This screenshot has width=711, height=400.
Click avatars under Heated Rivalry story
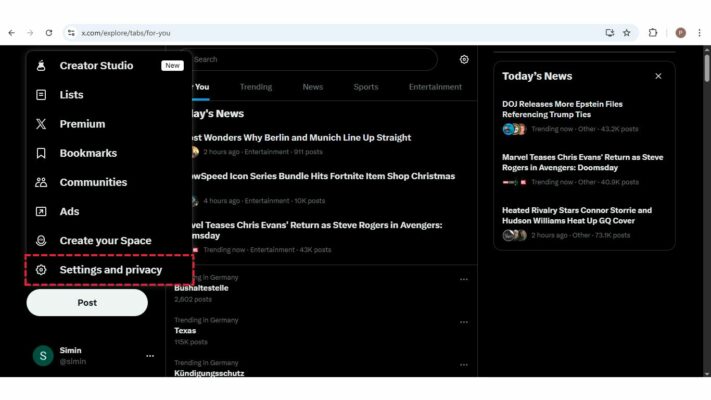click(514, 235)
